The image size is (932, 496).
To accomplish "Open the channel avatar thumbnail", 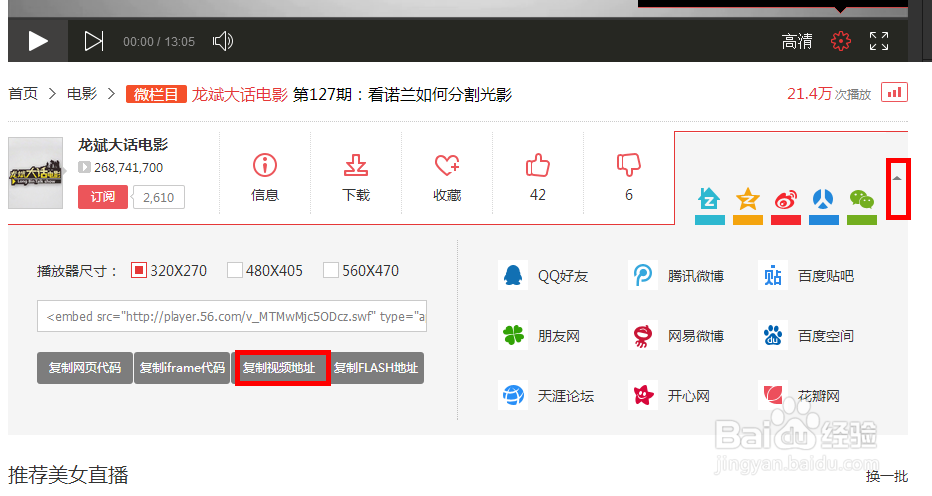I will 36,173.
